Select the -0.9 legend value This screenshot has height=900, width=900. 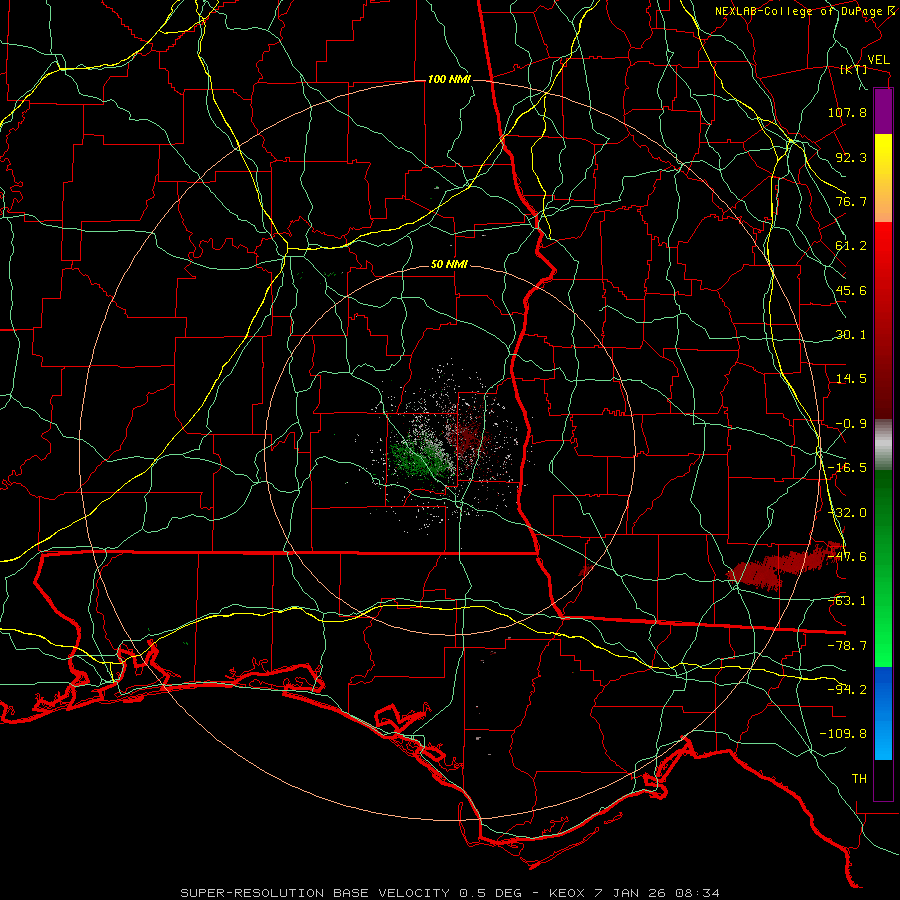[x=851, y=424]
